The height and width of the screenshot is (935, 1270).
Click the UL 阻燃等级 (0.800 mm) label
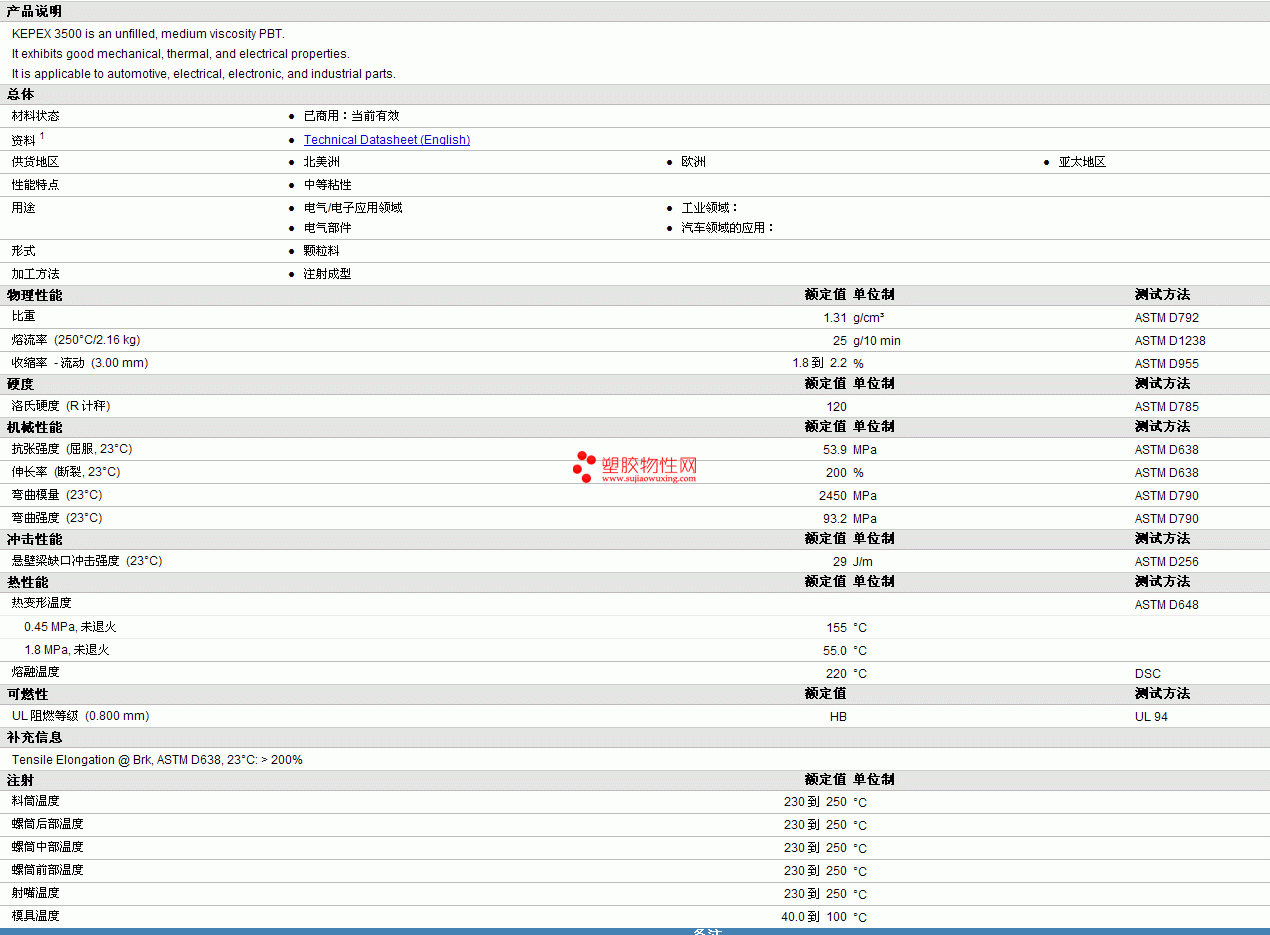click(80, 716)
